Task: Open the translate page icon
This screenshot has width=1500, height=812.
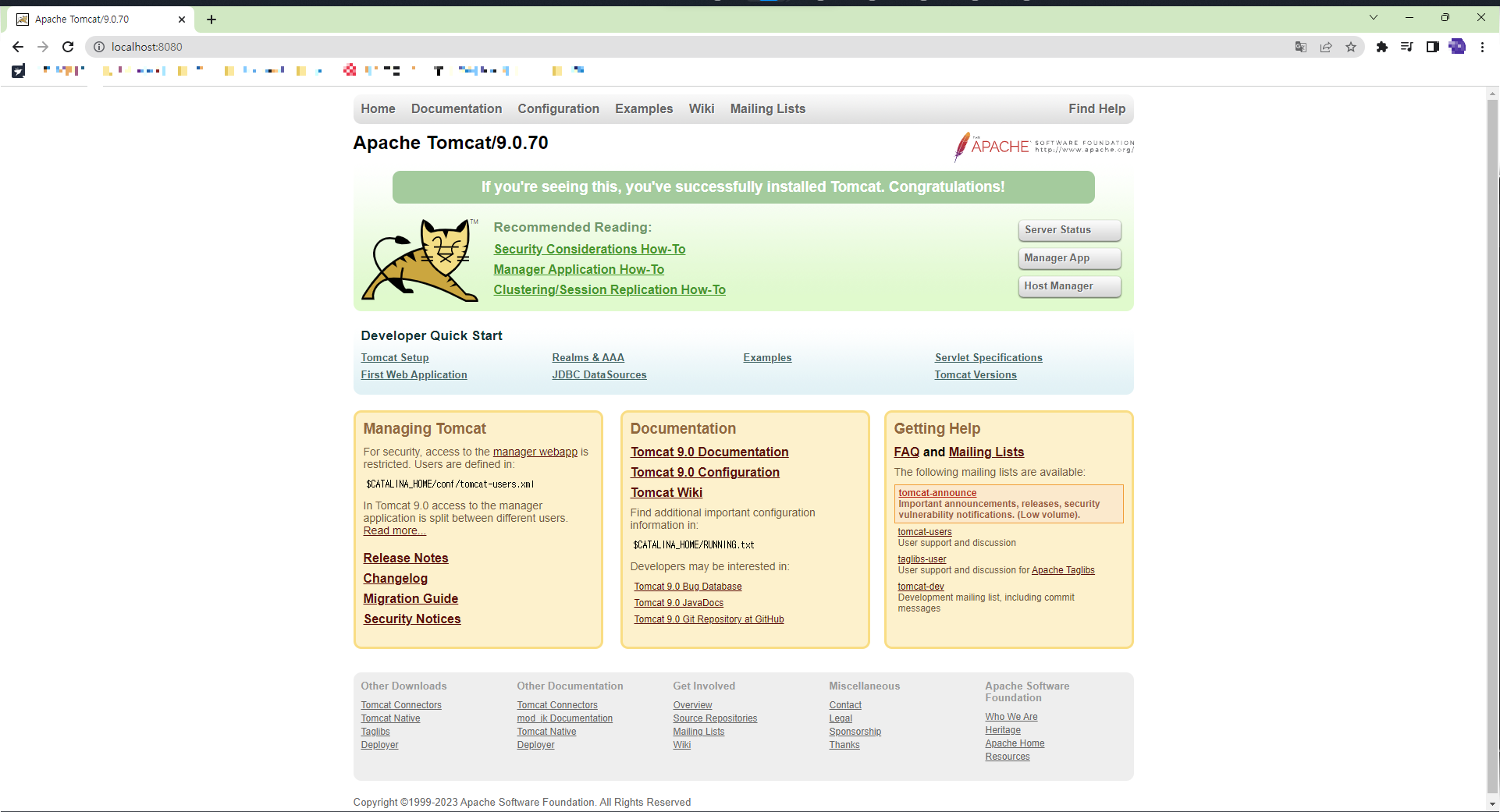Action: pos(1301,47)
